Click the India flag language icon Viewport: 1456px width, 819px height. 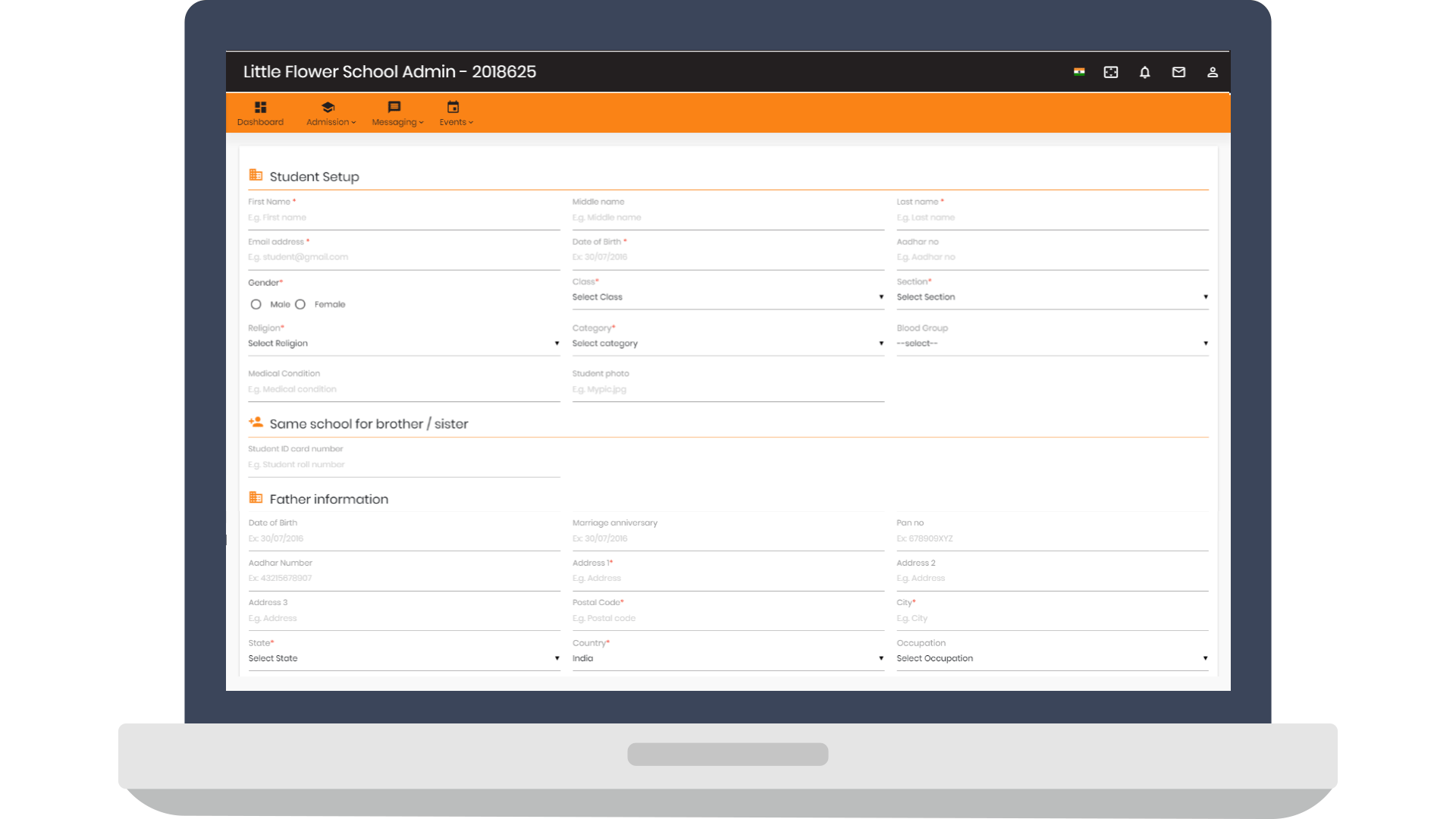[1079, 72]
